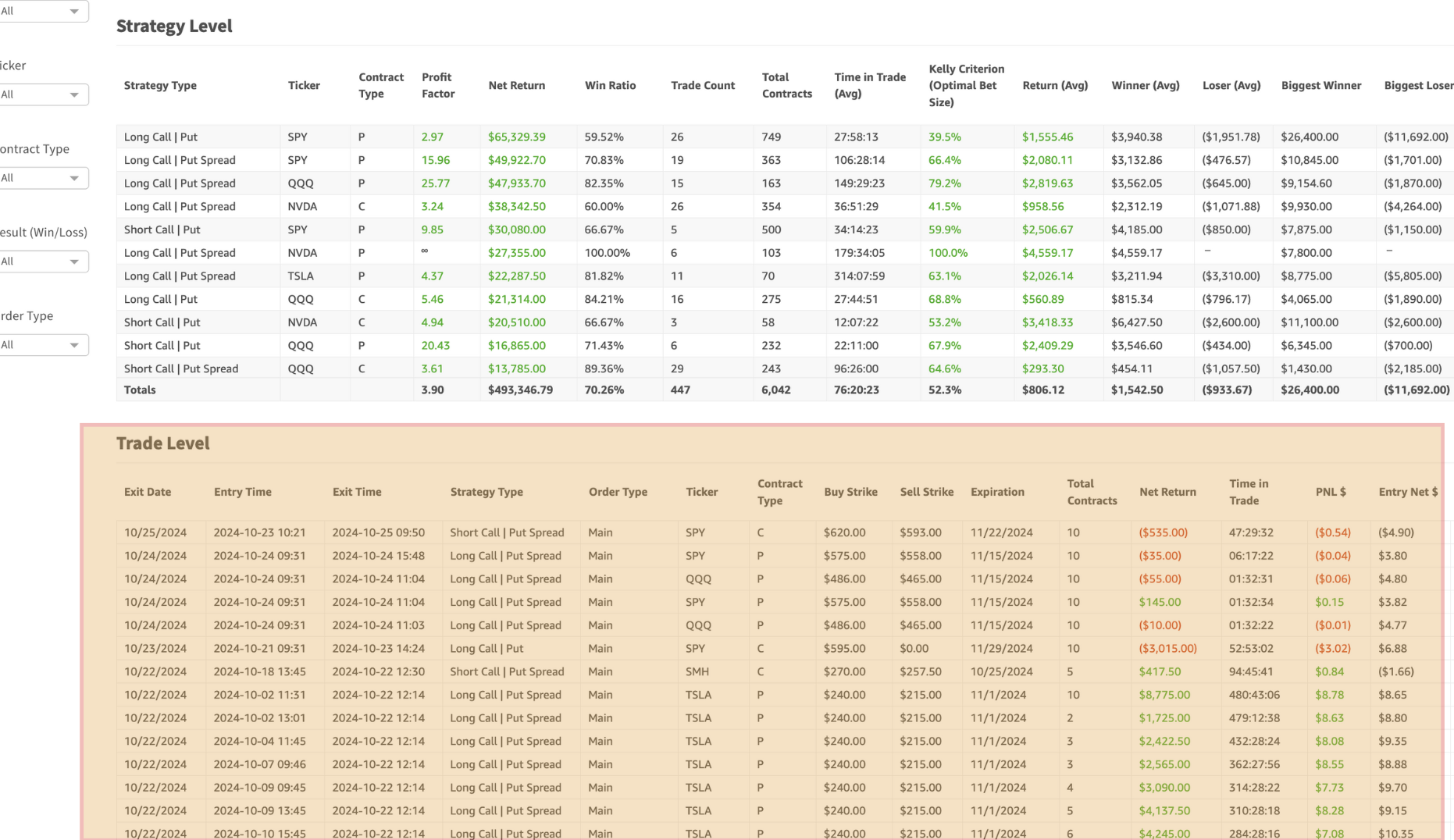Image resolution: width=1454 pixels, height=840 pixels.
Task: Sort by Biggest Winner column header
Action: [x=1320, y=85]
